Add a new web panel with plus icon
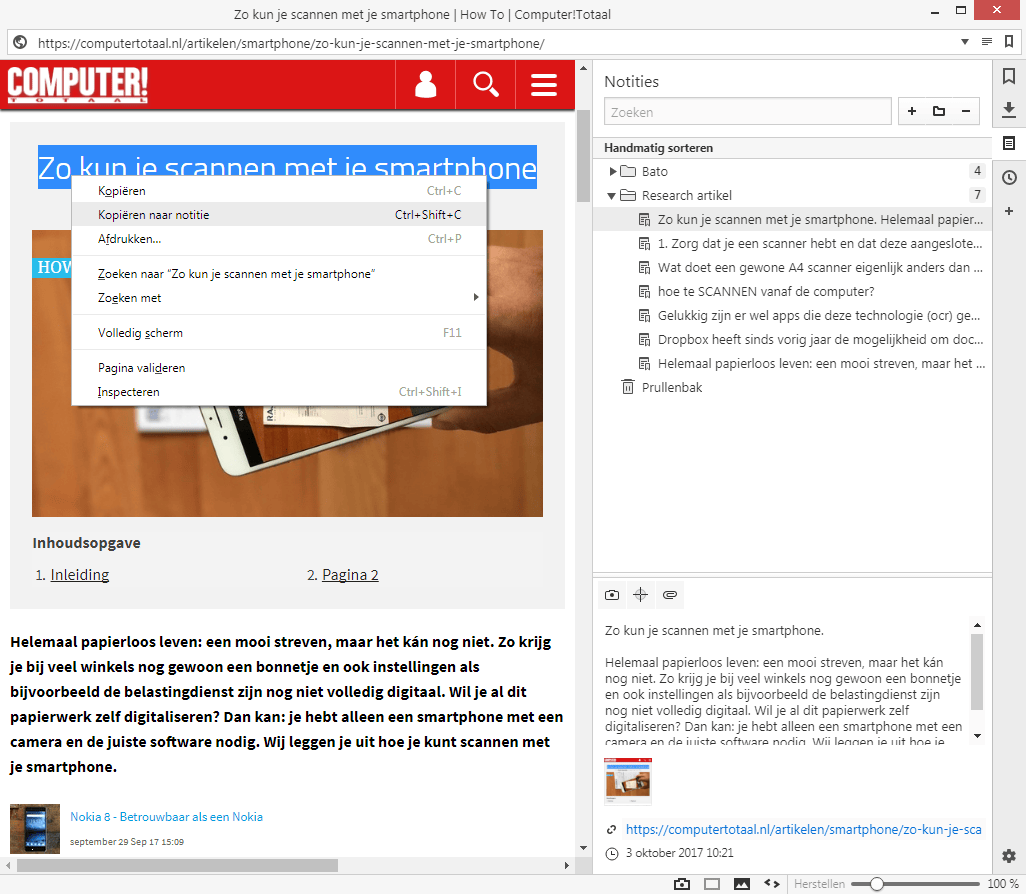This screenshot has height=894, width=1026. tap(1009, 211)
